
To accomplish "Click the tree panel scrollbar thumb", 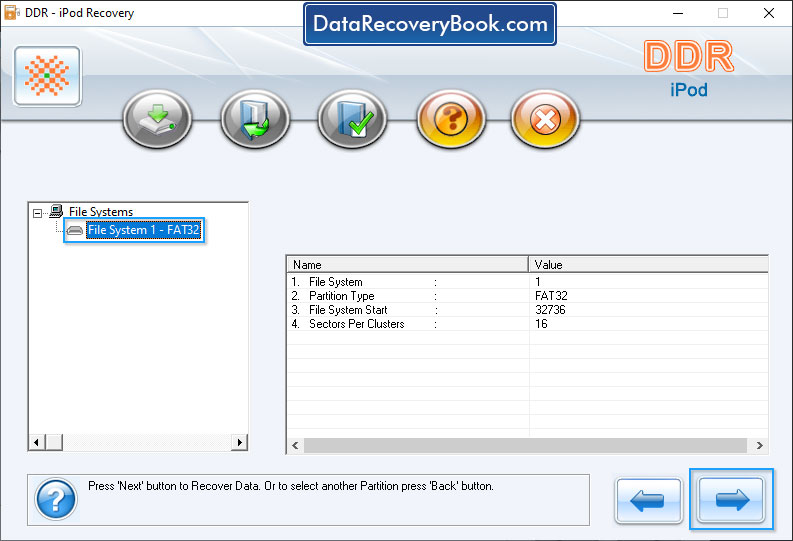I will tap(54, 442).
